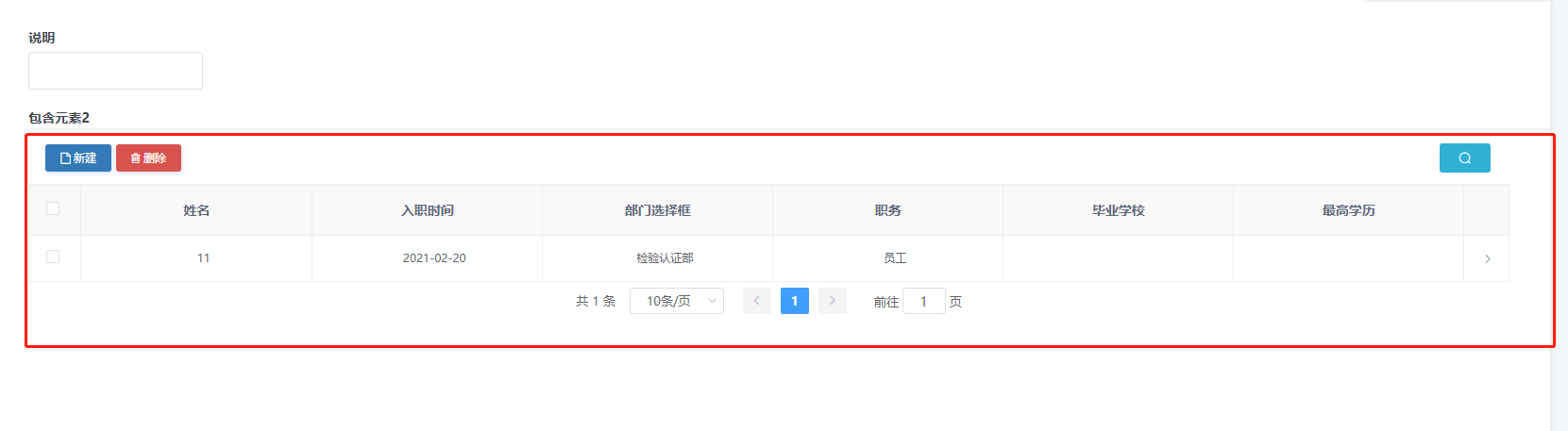Open the 10条/页 page size dropdown
This screenshot has height=431, width=1568.
pos(677,301)
